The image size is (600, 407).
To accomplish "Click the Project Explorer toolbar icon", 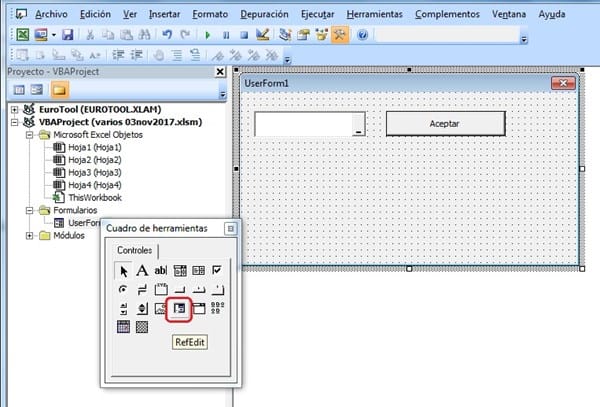I will (x=285, y=35).
